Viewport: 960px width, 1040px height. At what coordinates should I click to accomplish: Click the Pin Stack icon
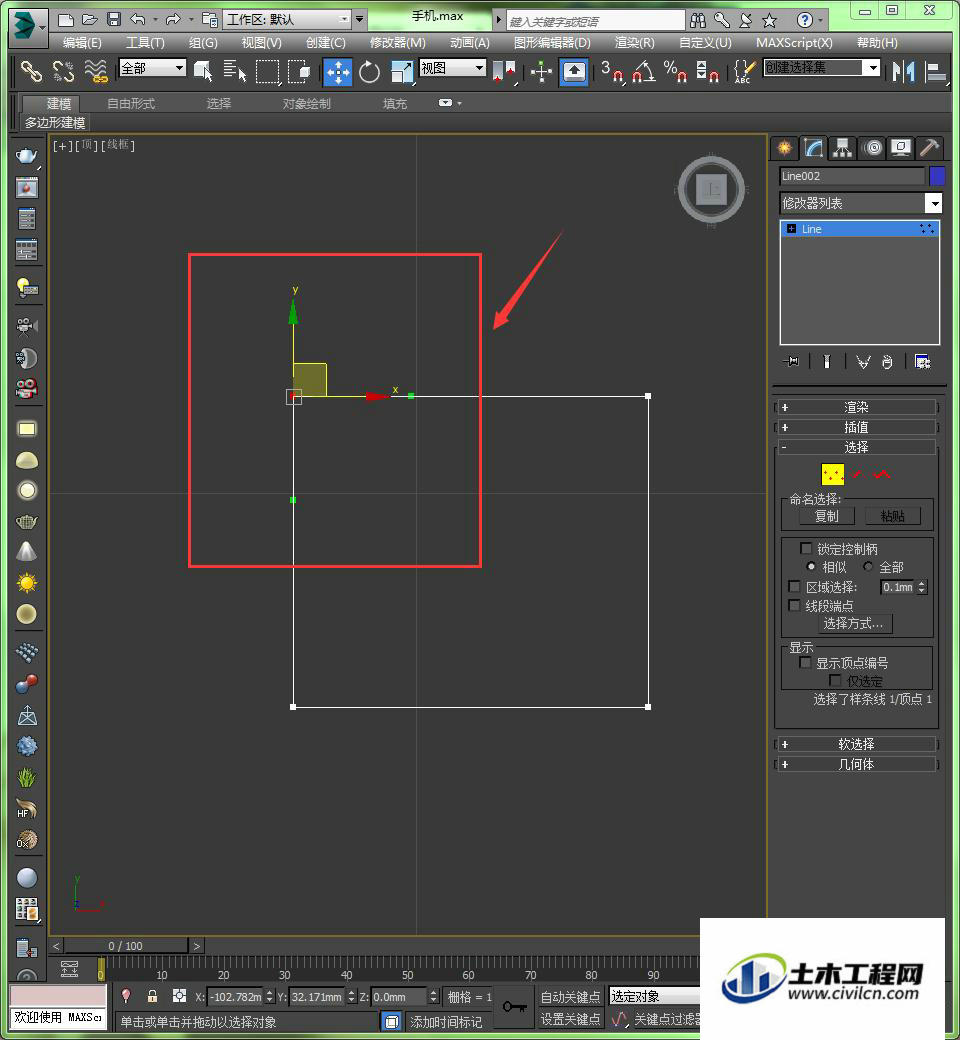point(791,361)
